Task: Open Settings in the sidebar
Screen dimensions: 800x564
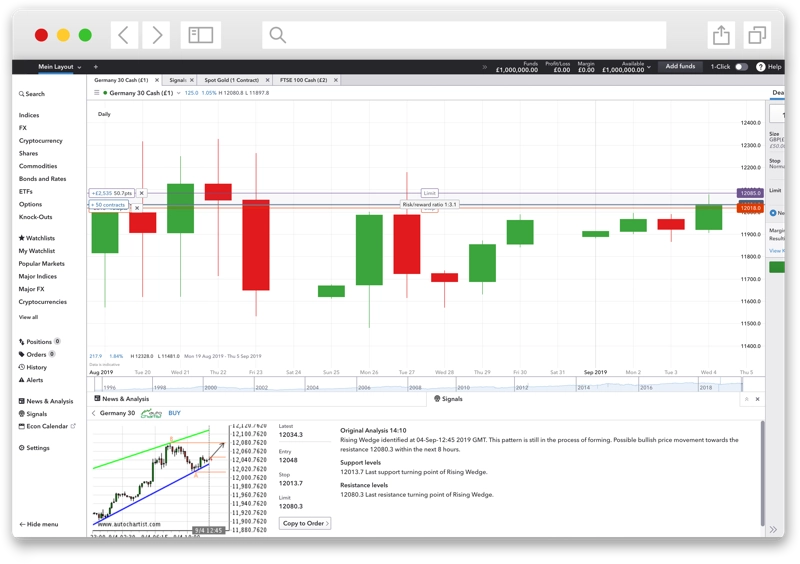Action: point(34,448)
